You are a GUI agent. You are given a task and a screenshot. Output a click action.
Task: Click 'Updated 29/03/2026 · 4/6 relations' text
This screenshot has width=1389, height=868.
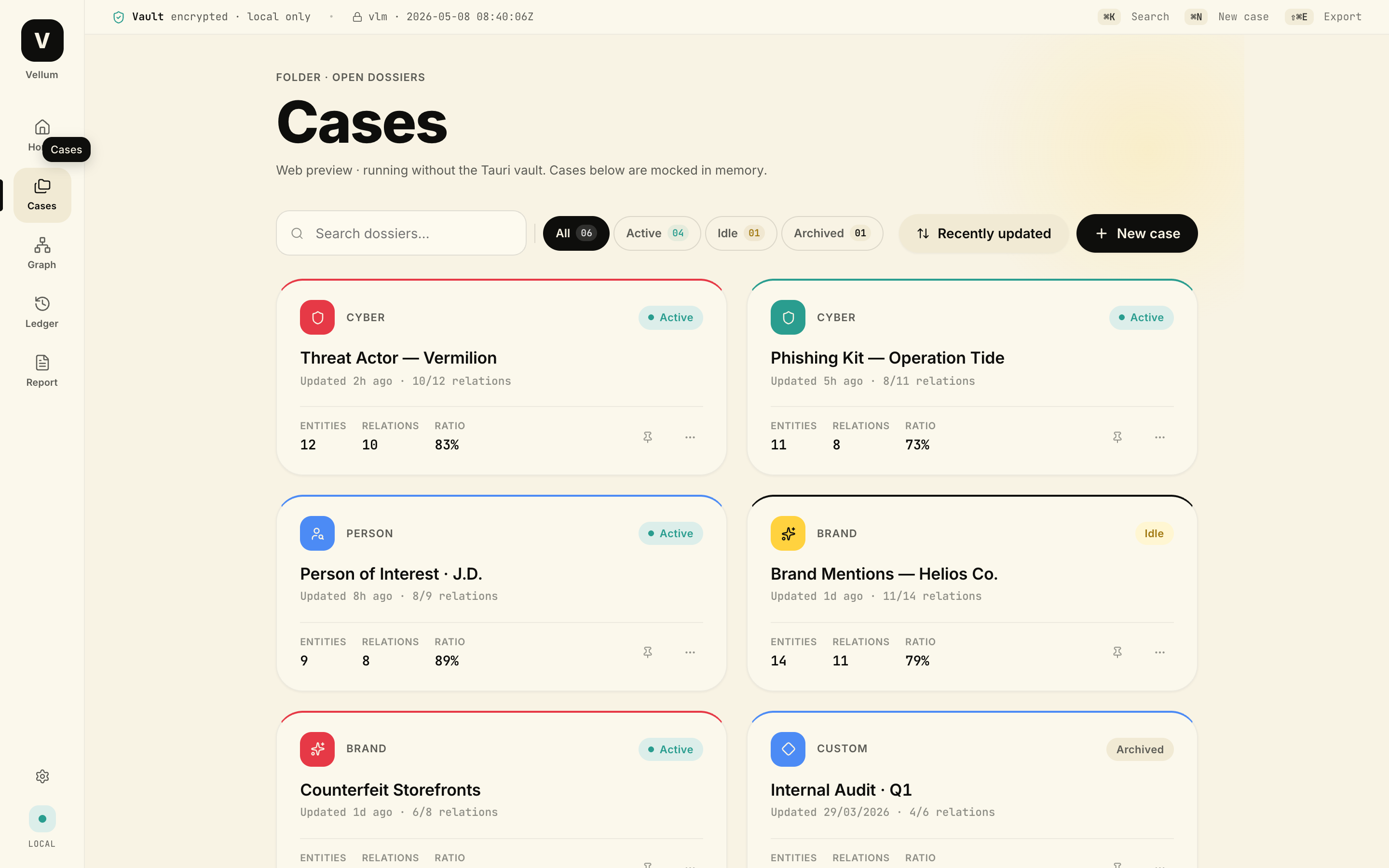pos(883,813)
